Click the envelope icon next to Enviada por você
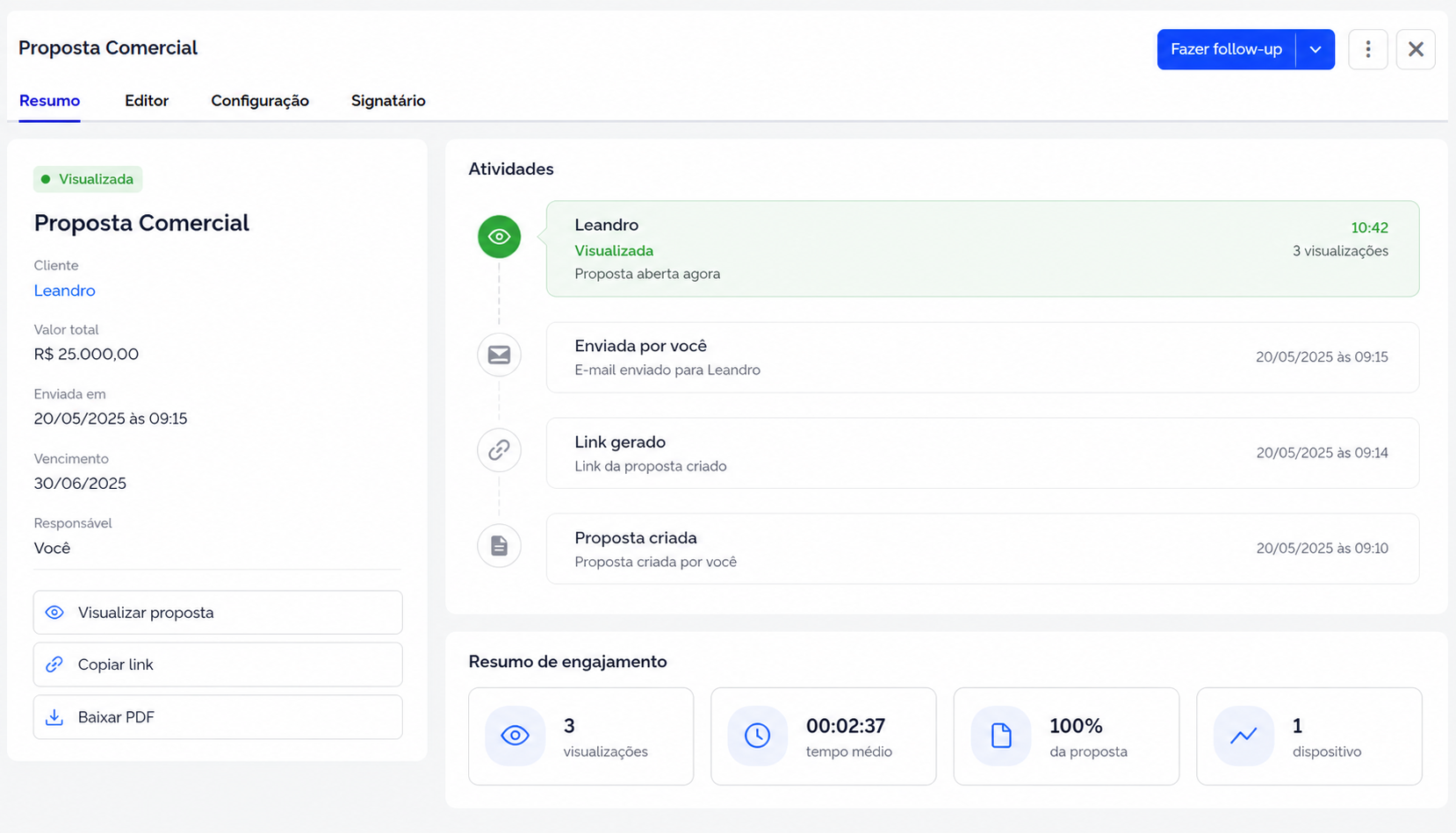Image resolution: width=1456 pixels, height=833 pixels. 499,355
